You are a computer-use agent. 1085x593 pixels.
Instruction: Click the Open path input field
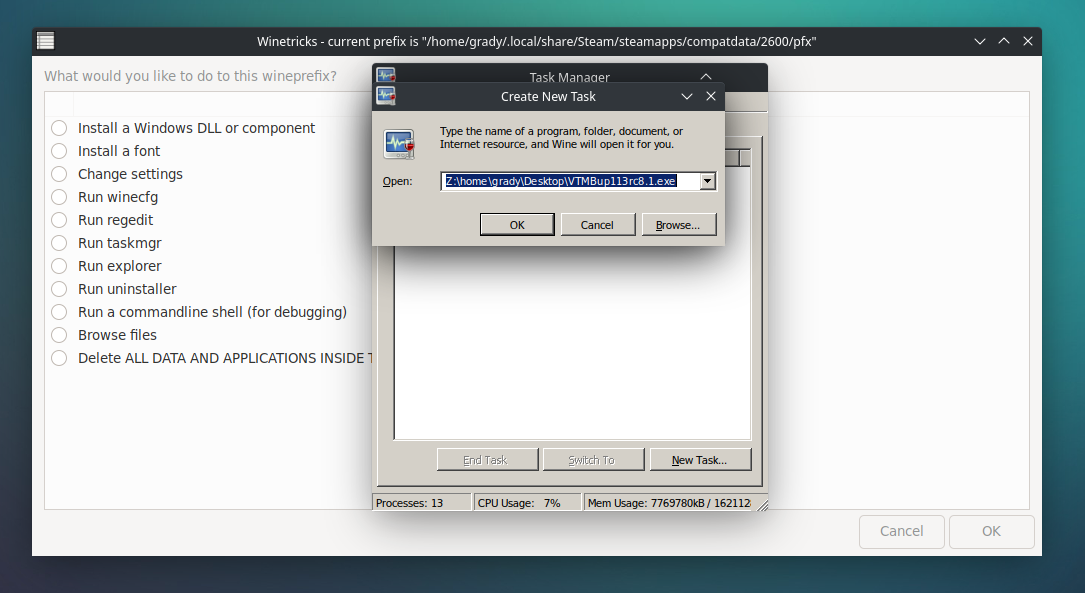pos(571,181)
